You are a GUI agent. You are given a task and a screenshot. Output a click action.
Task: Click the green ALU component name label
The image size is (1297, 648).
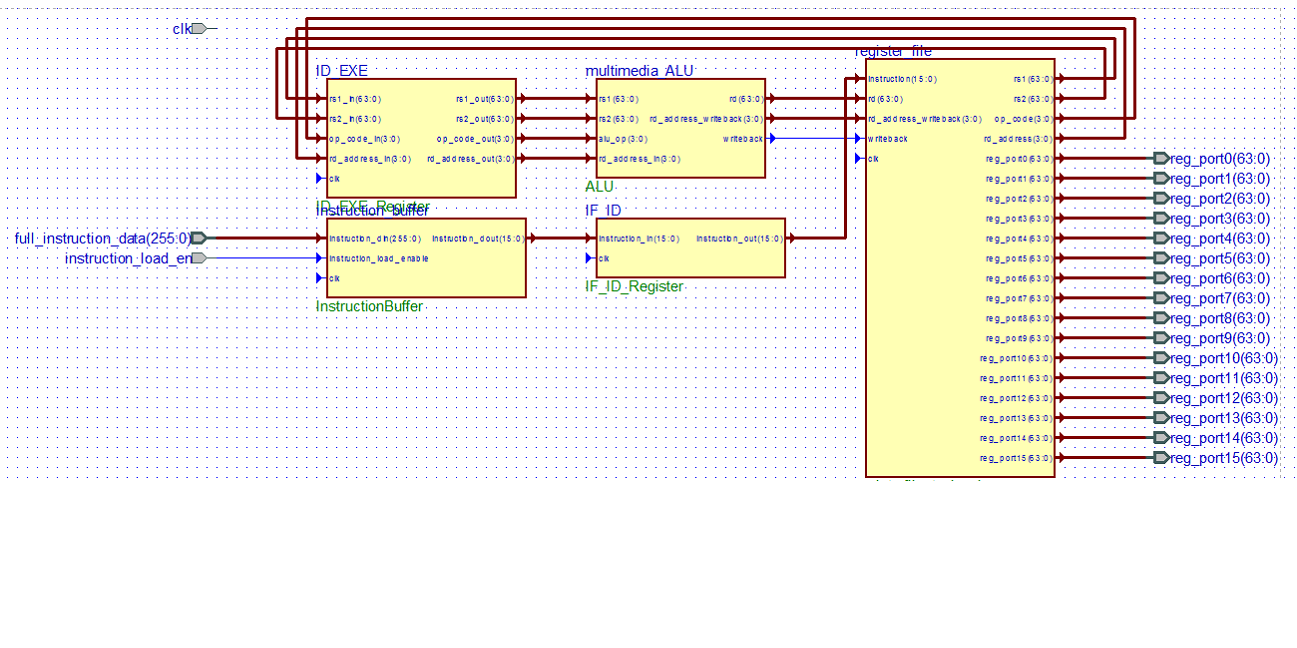(600, 187)
